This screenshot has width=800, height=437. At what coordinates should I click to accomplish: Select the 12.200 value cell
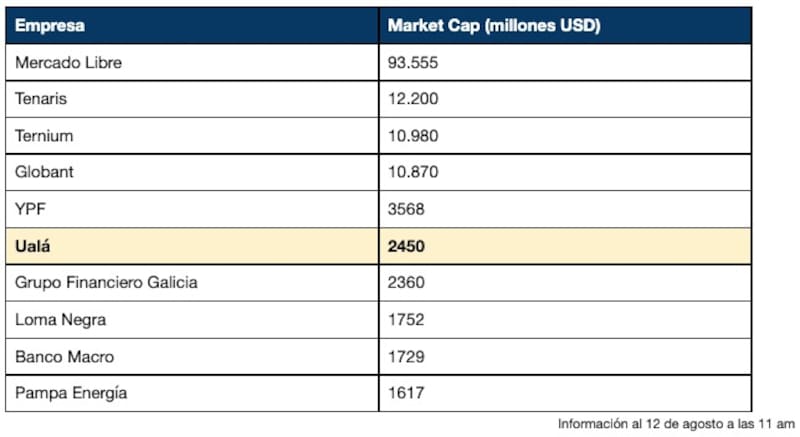(413, 99)
